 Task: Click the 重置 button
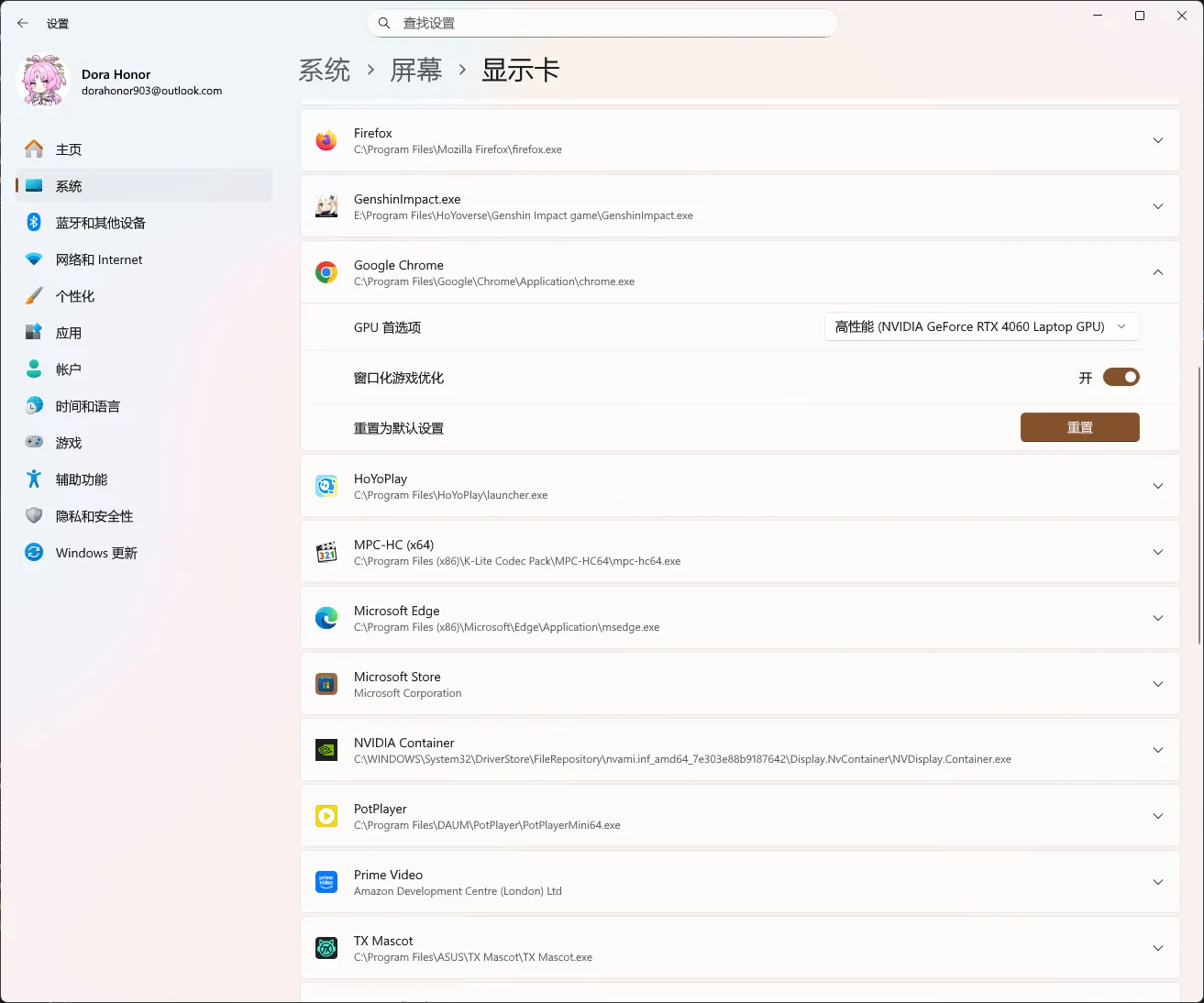point(1079,427)
